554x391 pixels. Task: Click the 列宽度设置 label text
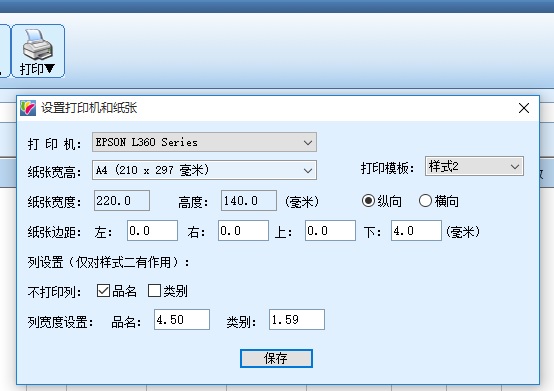click(x=60, y=322)
